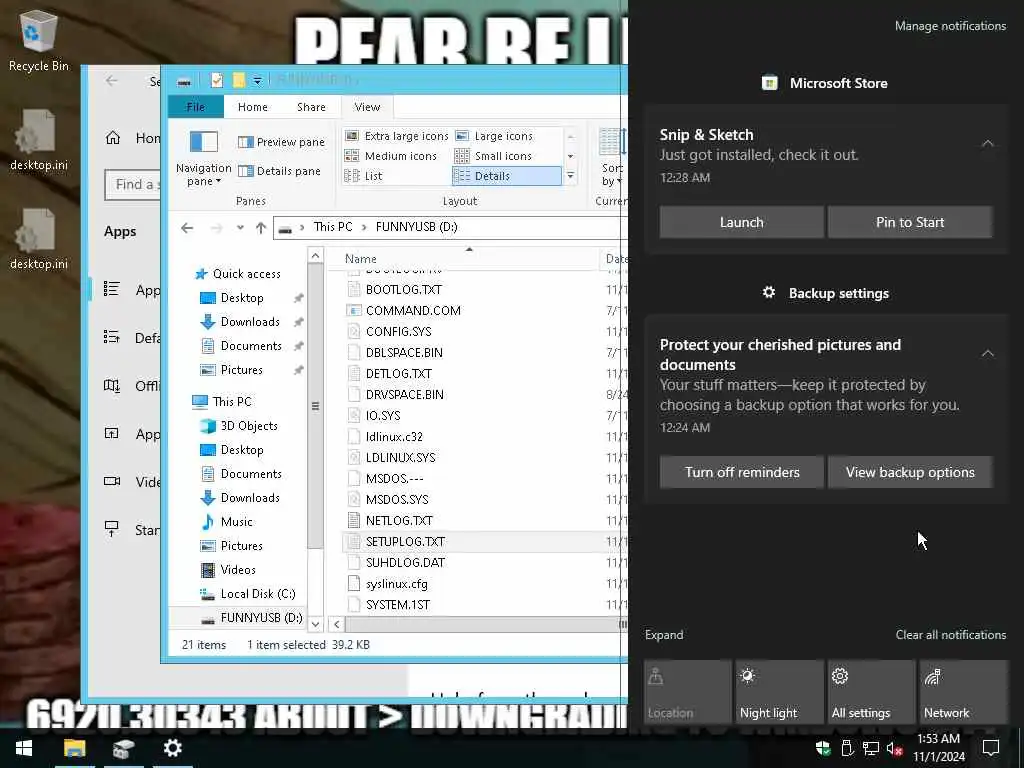The image size is (1024, 768).
Task: Select the BOOTLOG.TXT file
Action: (x=404, y=289)
